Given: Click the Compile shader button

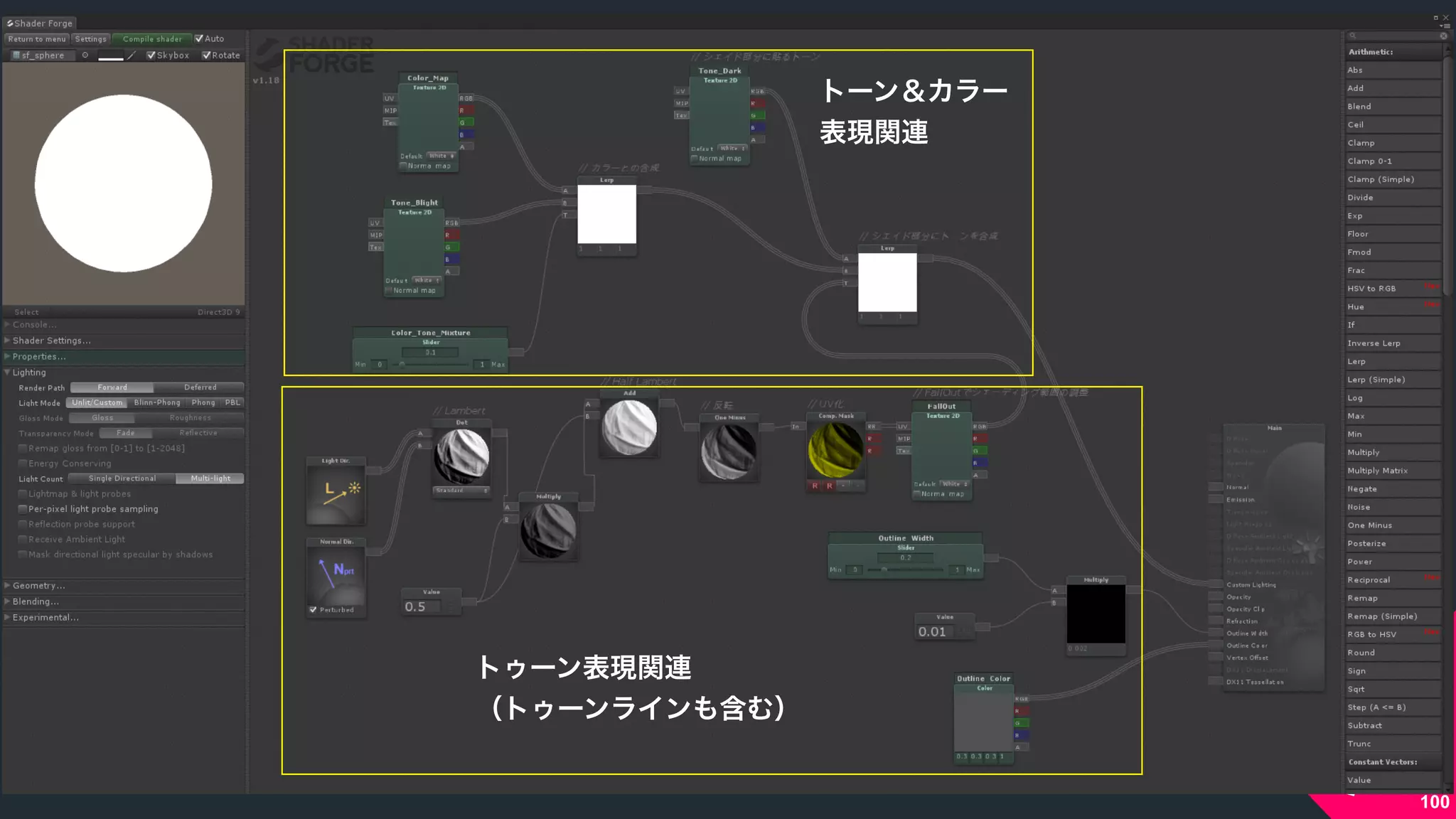Looking at the screenshot, I should [152, 38].
